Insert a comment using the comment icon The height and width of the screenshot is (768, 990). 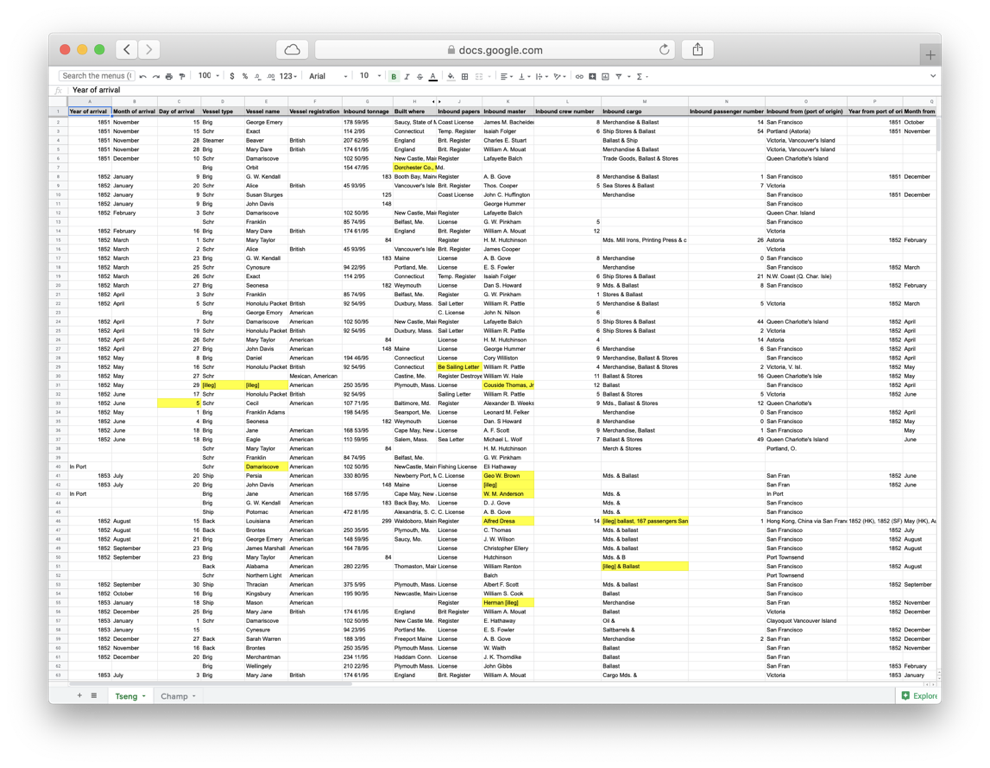click(x=592, y=76)
